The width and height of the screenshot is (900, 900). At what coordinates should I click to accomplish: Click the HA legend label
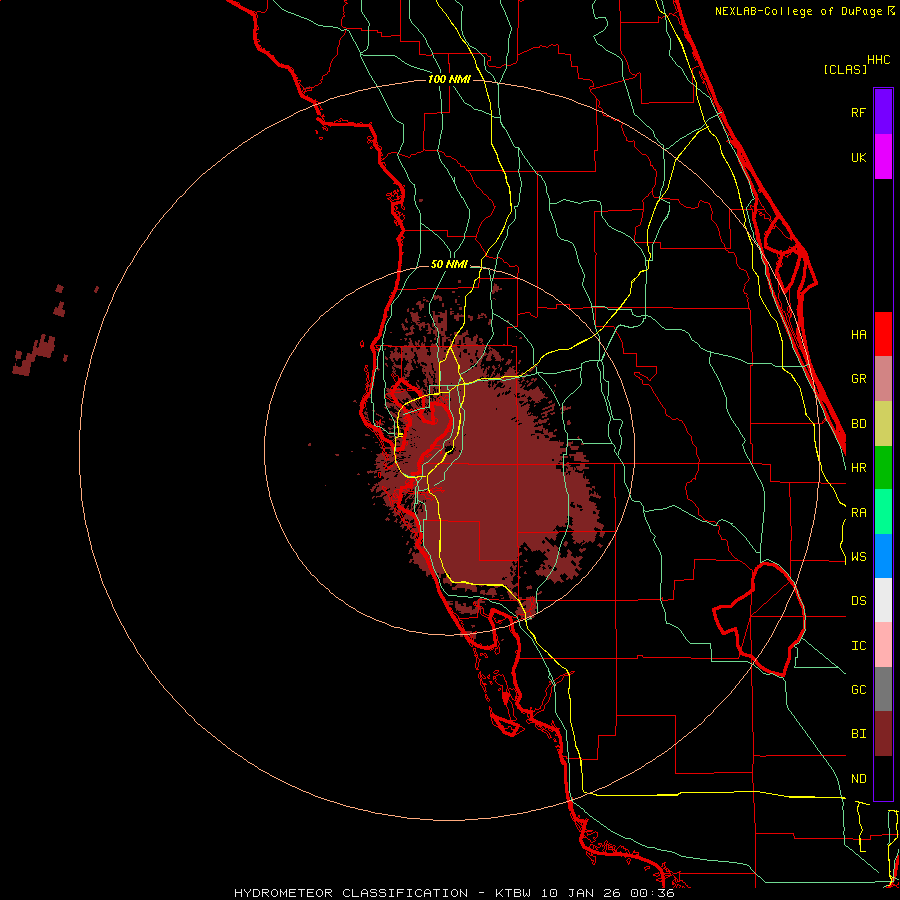pos(858,334)
